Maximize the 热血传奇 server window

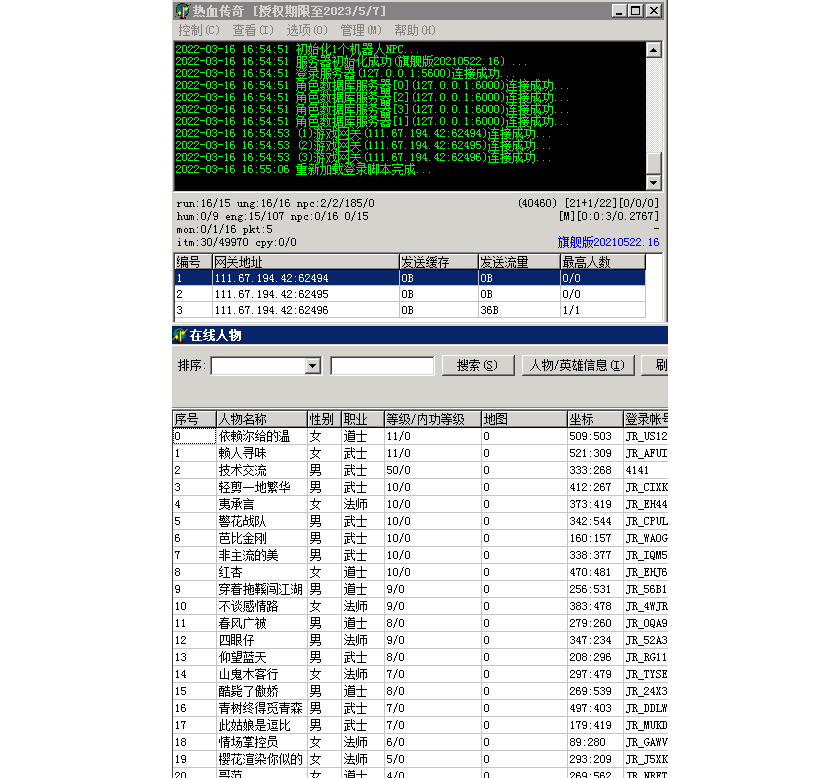[634, 11]
